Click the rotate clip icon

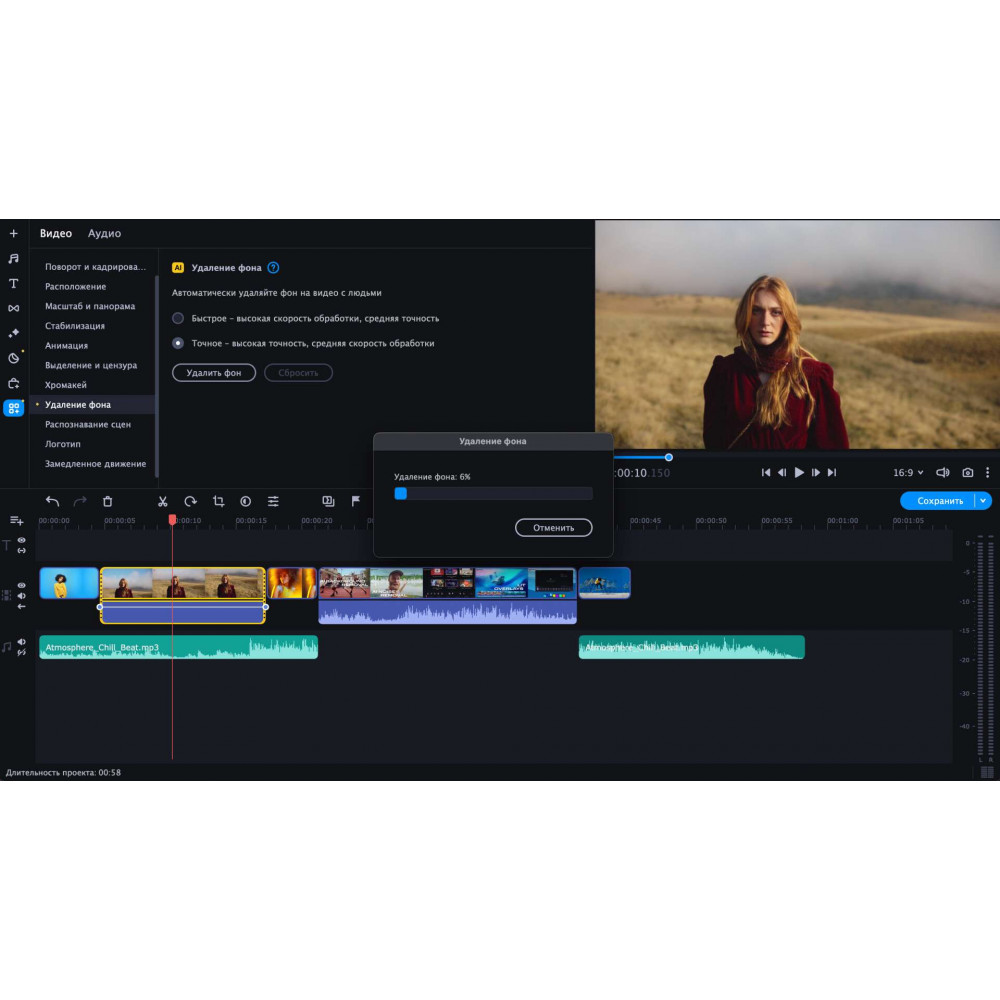coord(190,501)
